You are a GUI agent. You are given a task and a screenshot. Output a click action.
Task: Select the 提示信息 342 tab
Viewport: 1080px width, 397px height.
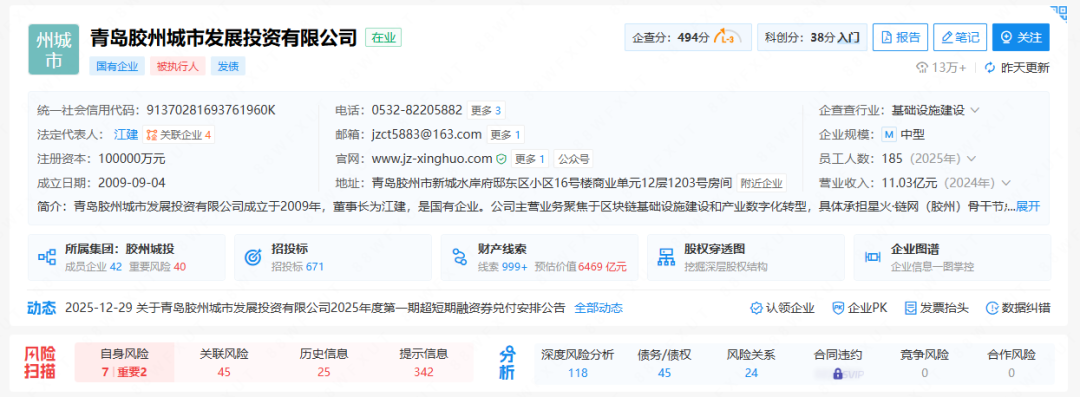click(x=424, y=363)
